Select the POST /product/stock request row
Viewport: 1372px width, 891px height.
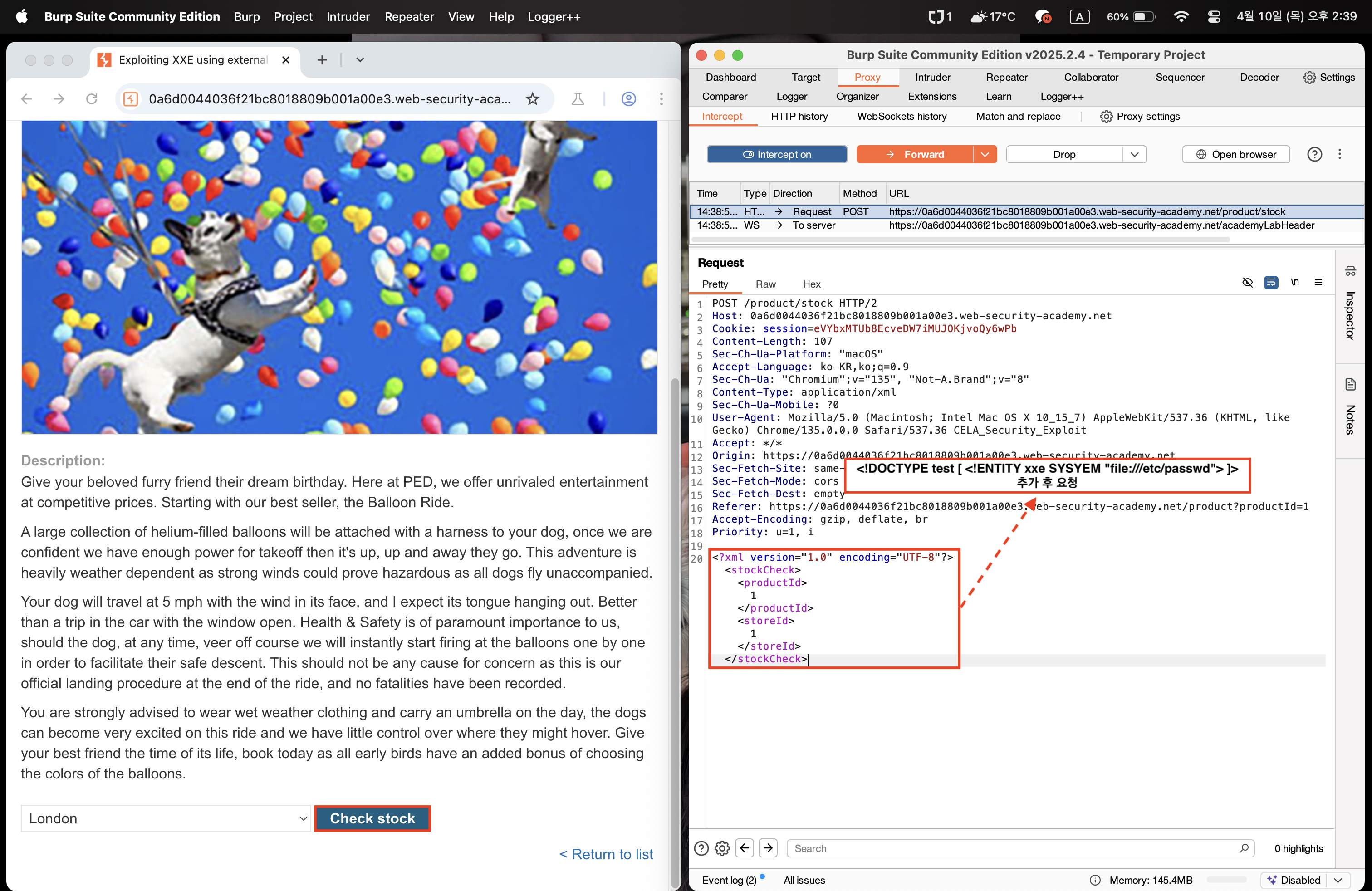[1027, 211]
